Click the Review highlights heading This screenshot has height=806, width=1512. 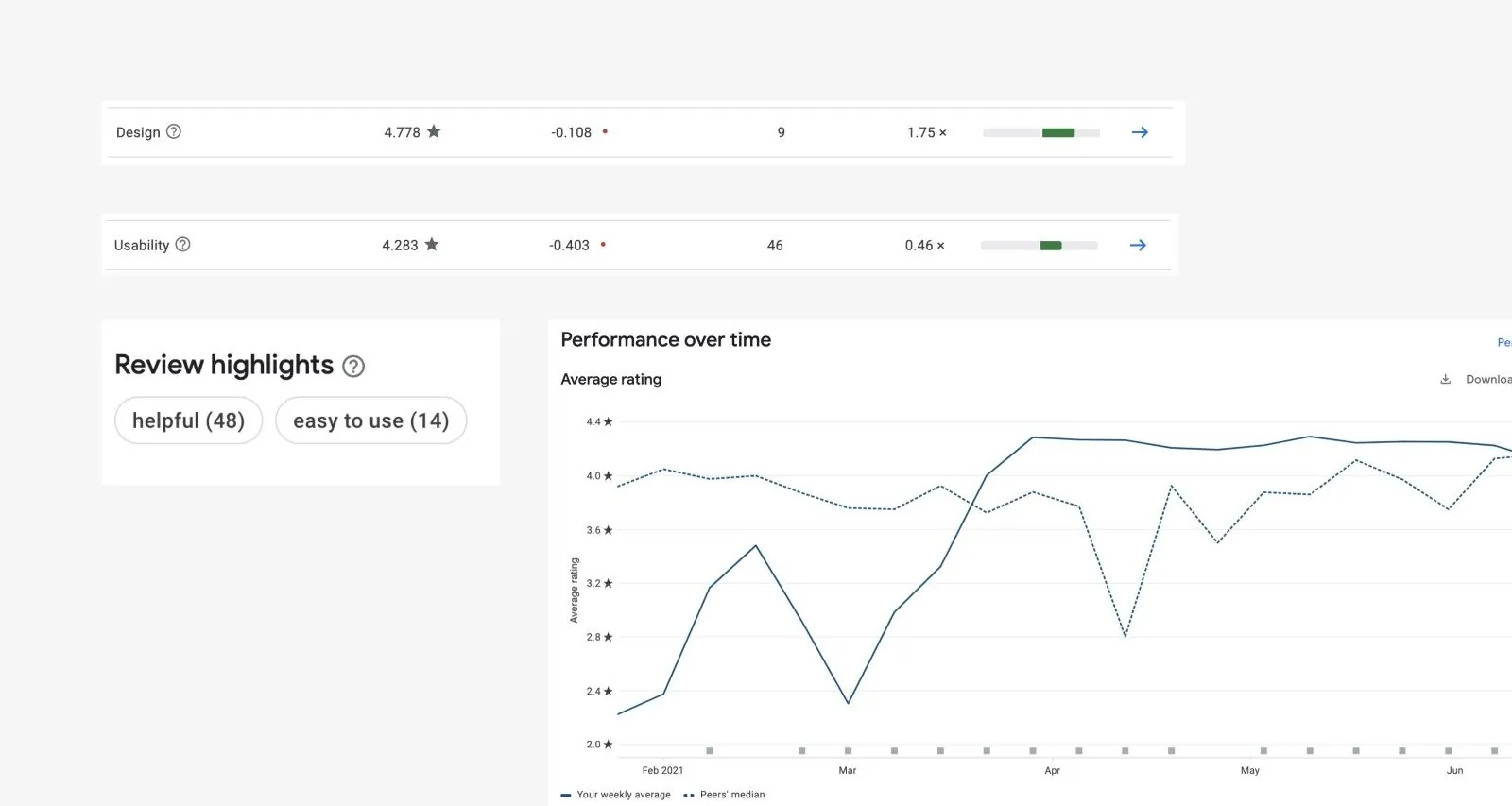tap(224, 366)
